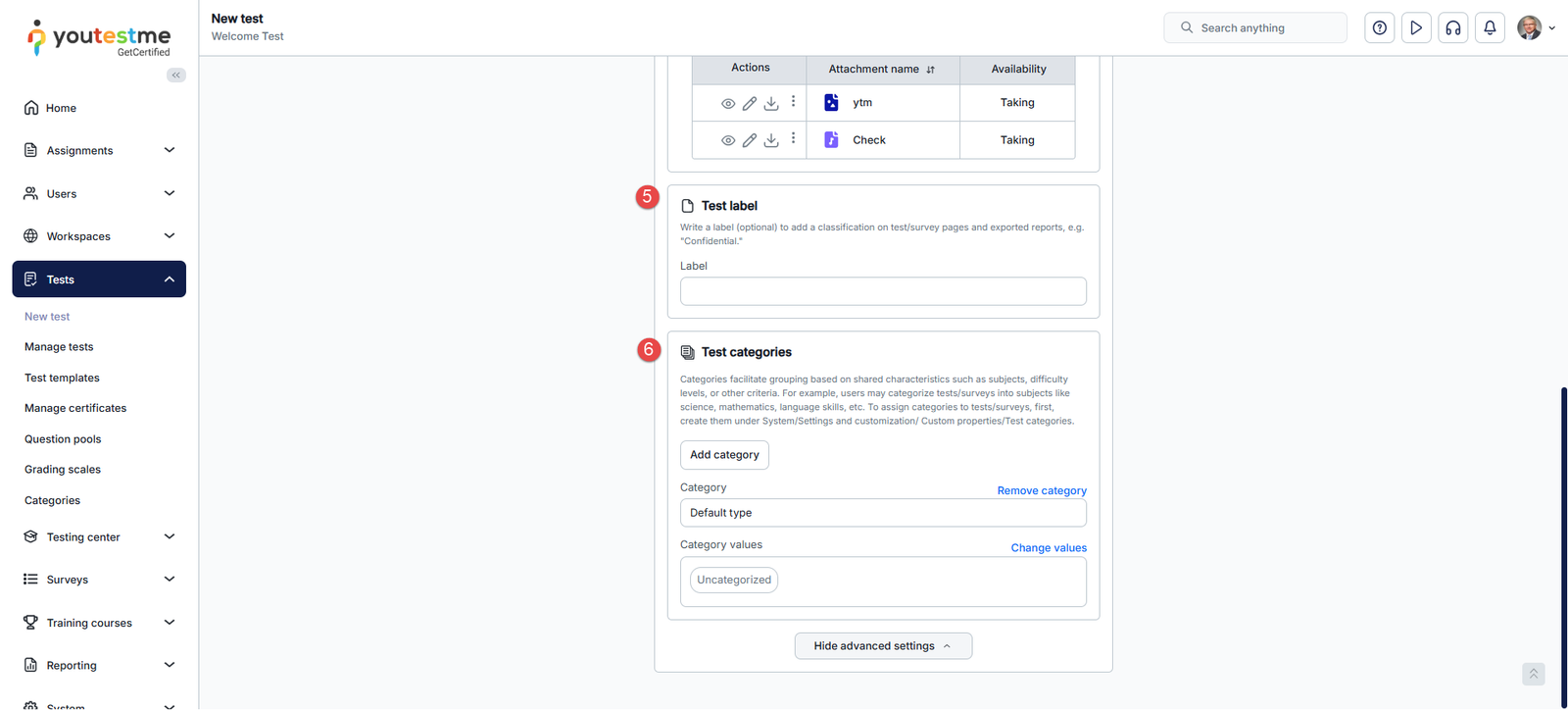Open more options for ytm attachment
This screenshot has height=710, width=1568.
coord(793,102)
